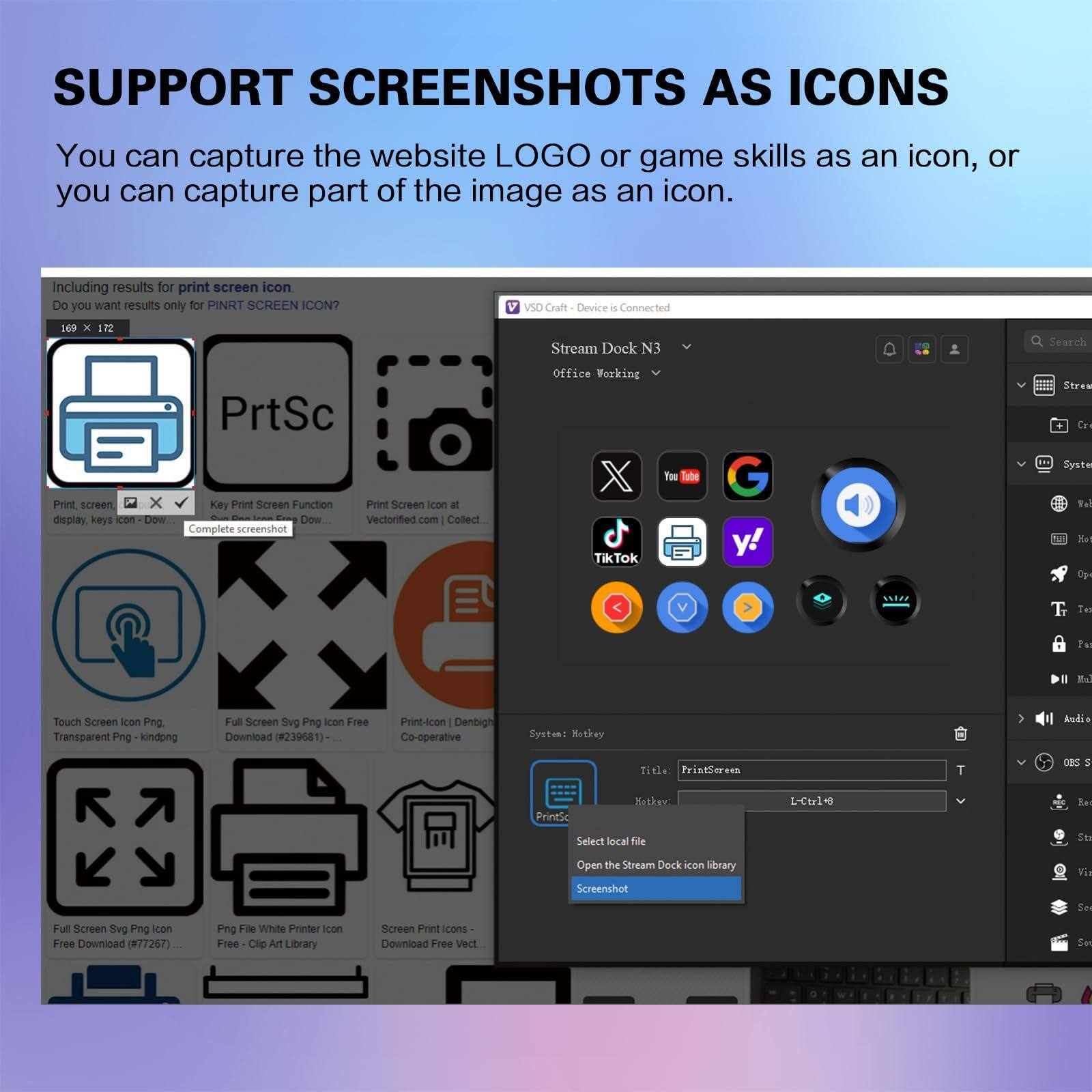Cancel screenshot capture with X icon
This screenshot has width=1092, height=1092.
[x=156, y=503]
